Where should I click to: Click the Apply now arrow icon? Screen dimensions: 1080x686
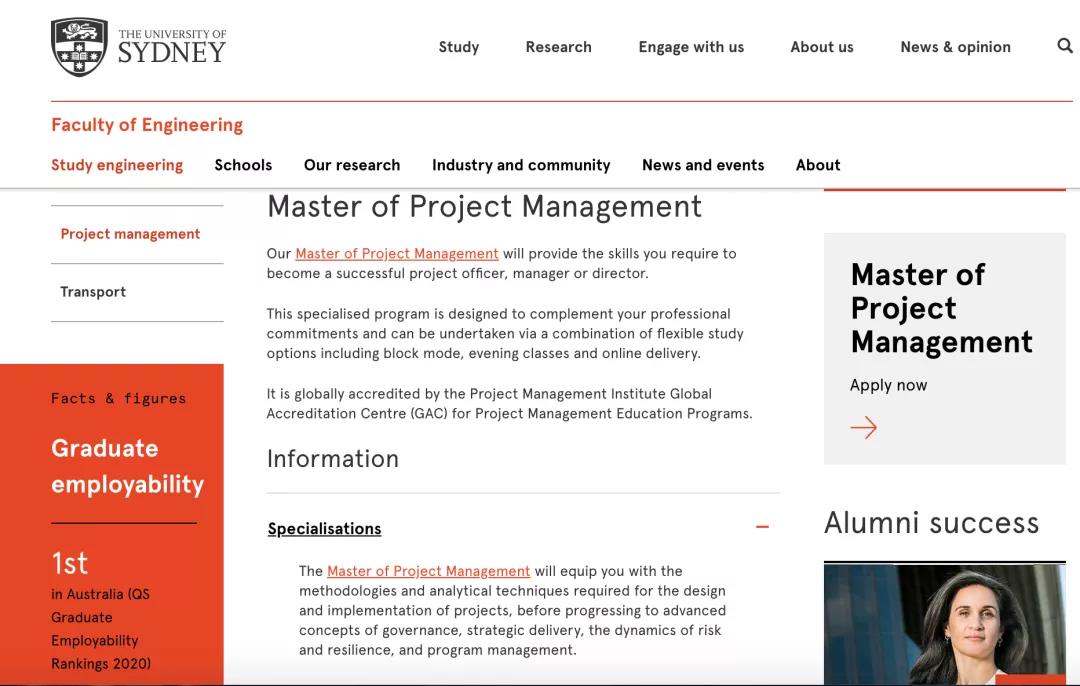pyautogui.click(x=863, y=428)
